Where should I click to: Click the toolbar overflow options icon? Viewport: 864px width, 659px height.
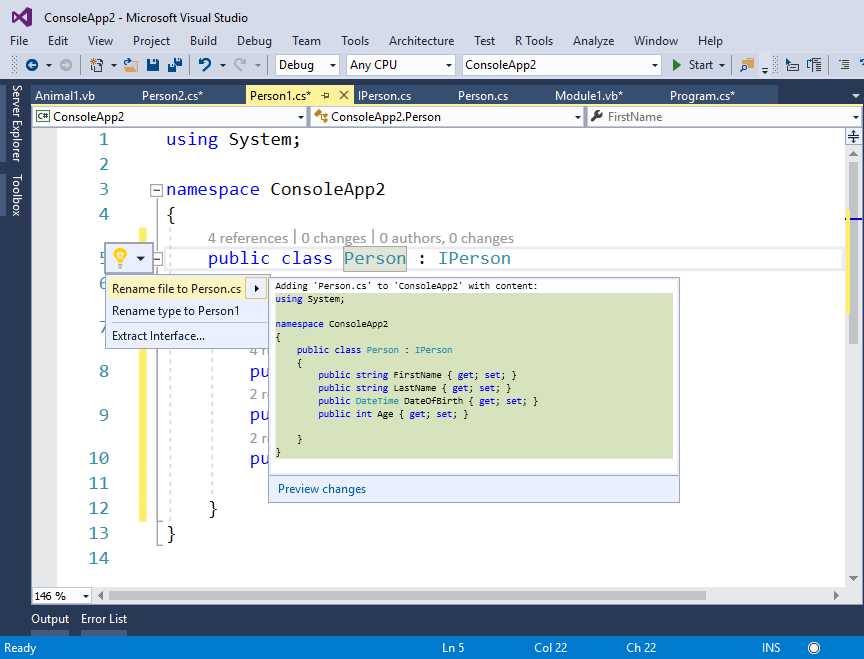[765, 69]
